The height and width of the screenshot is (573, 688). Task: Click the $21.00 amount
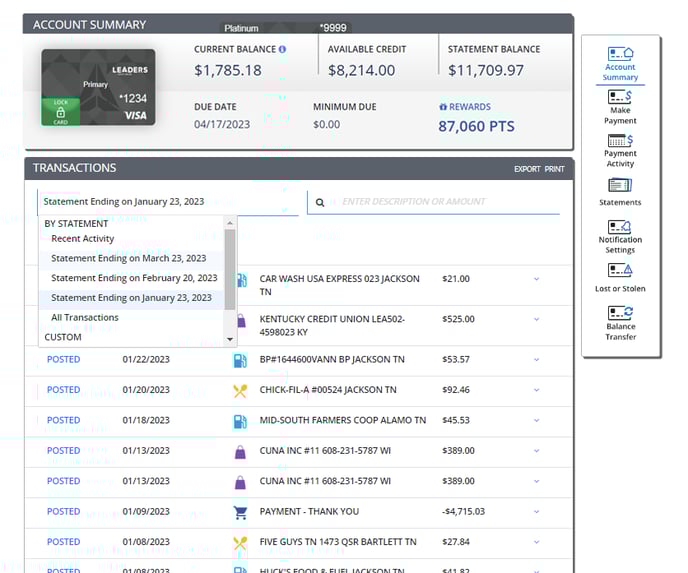pyautogui.click(x=456, y=279)
